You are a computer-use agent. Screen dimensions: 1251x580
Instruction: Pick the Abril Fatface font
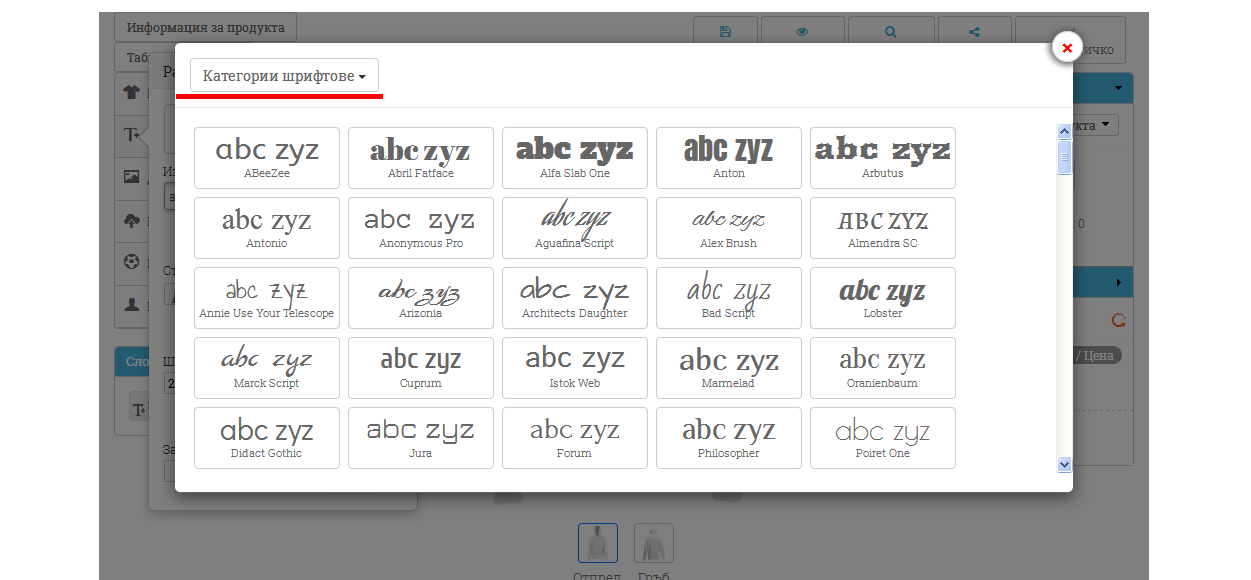420,158
